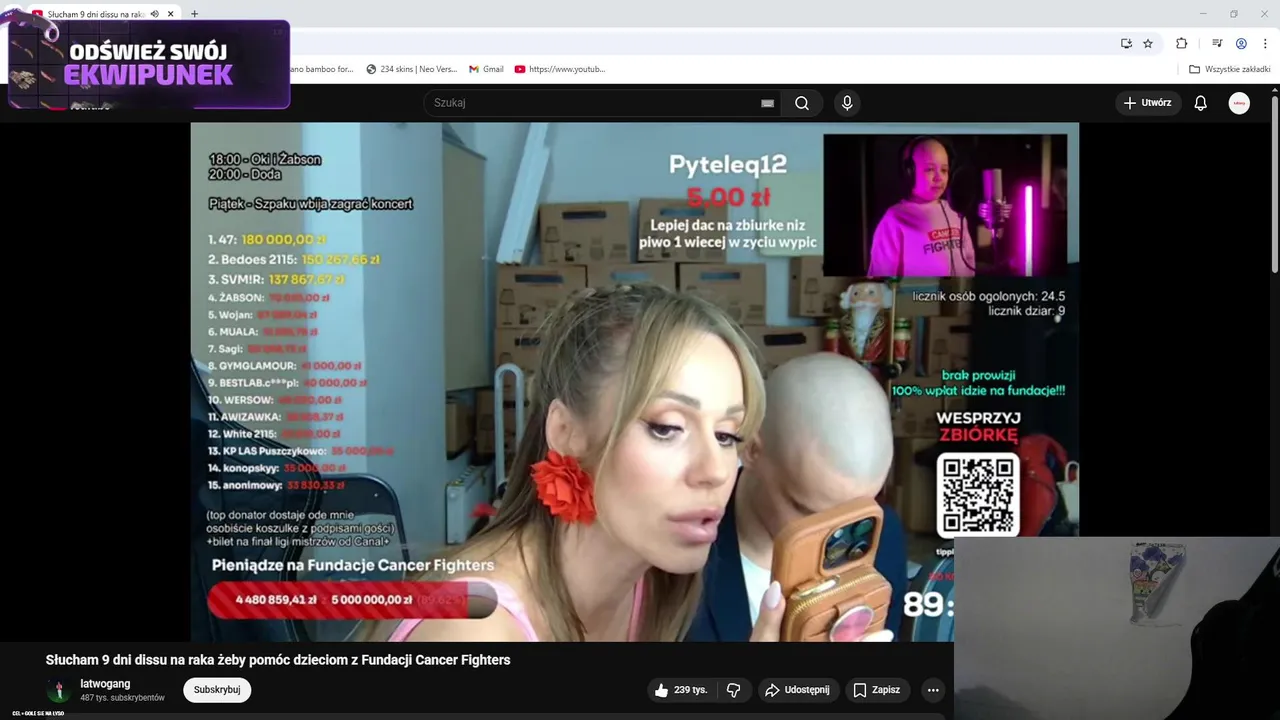Open Chrome media controls icon

[x=1217, y=43]
